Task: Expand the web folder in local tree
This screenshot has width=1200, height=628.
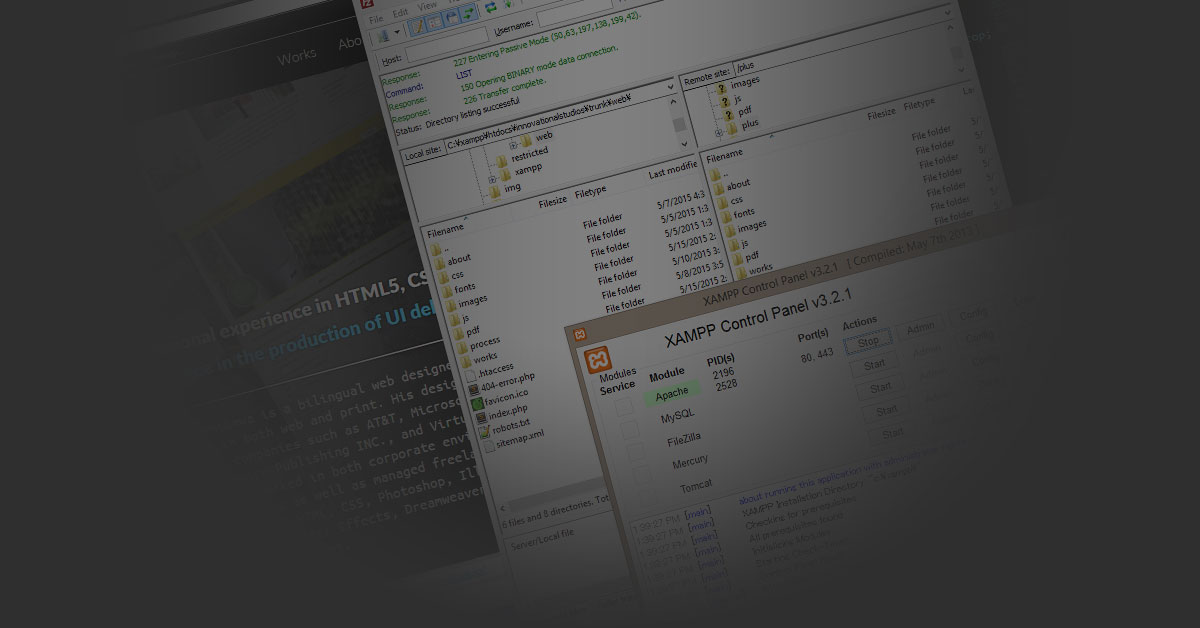Action: (514, 146)
